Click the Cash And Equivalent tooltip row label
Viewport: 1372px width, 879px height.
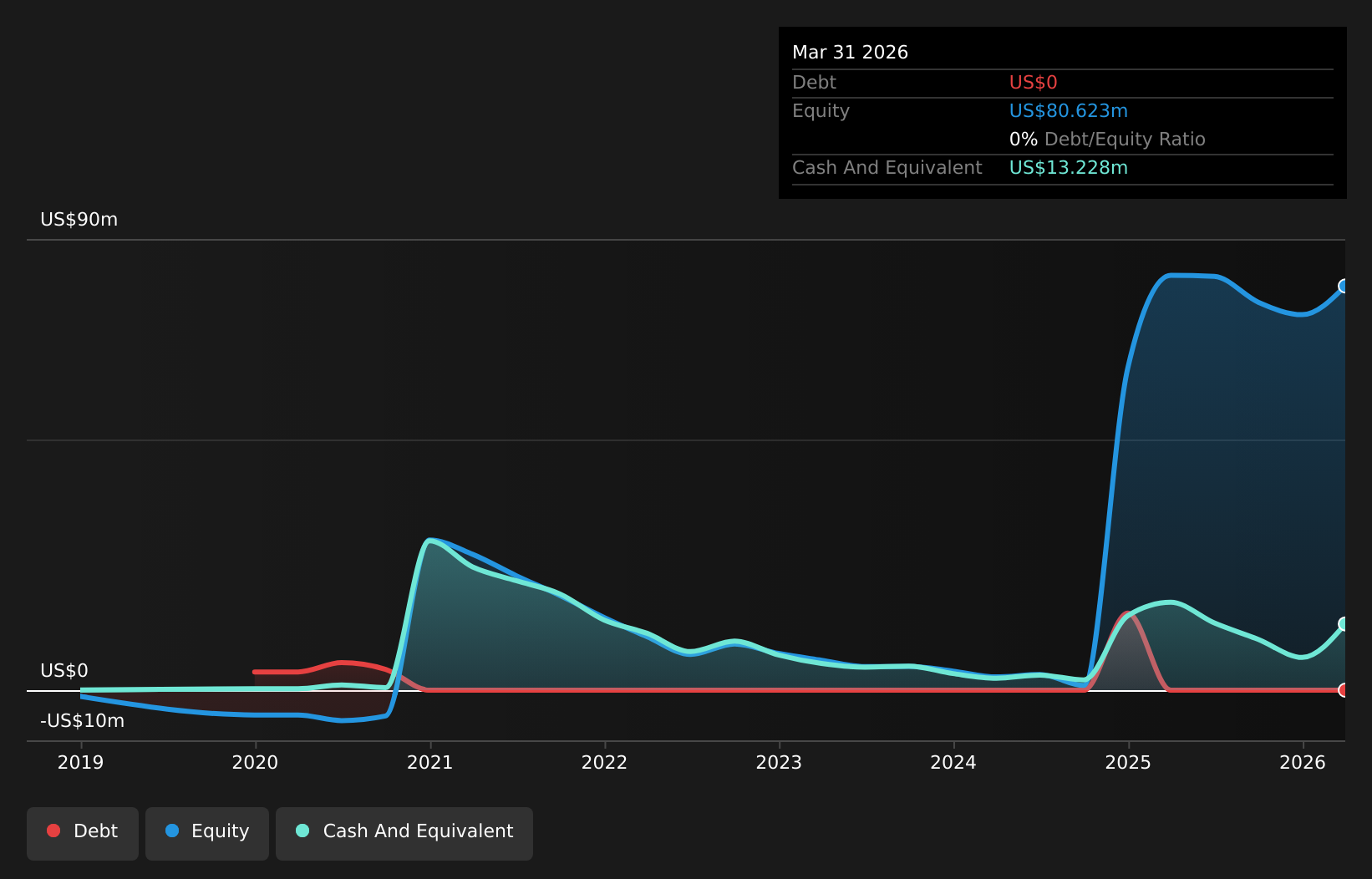coord(887,168)
